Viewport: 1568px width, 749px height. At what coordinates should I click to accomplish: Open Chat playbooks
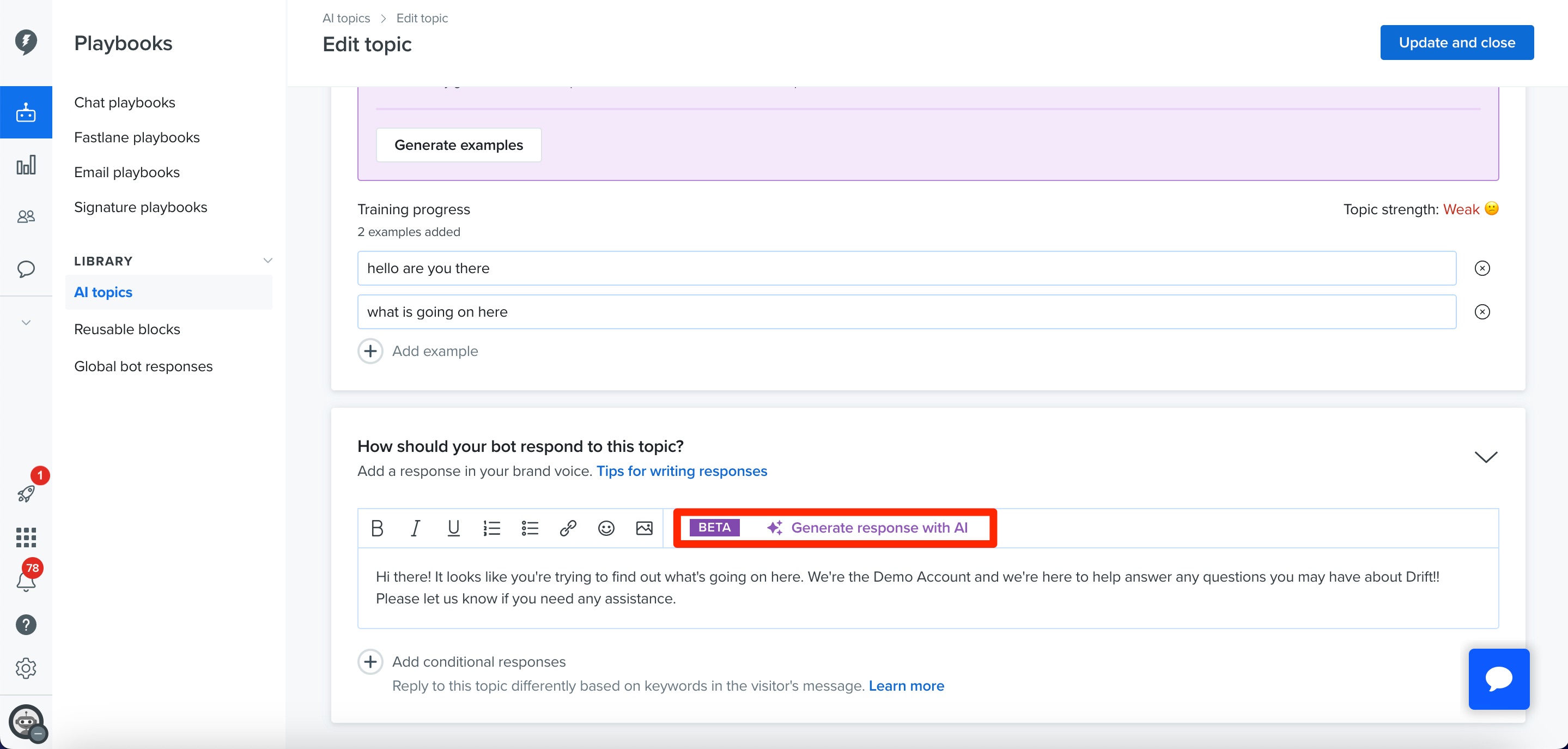124,102
